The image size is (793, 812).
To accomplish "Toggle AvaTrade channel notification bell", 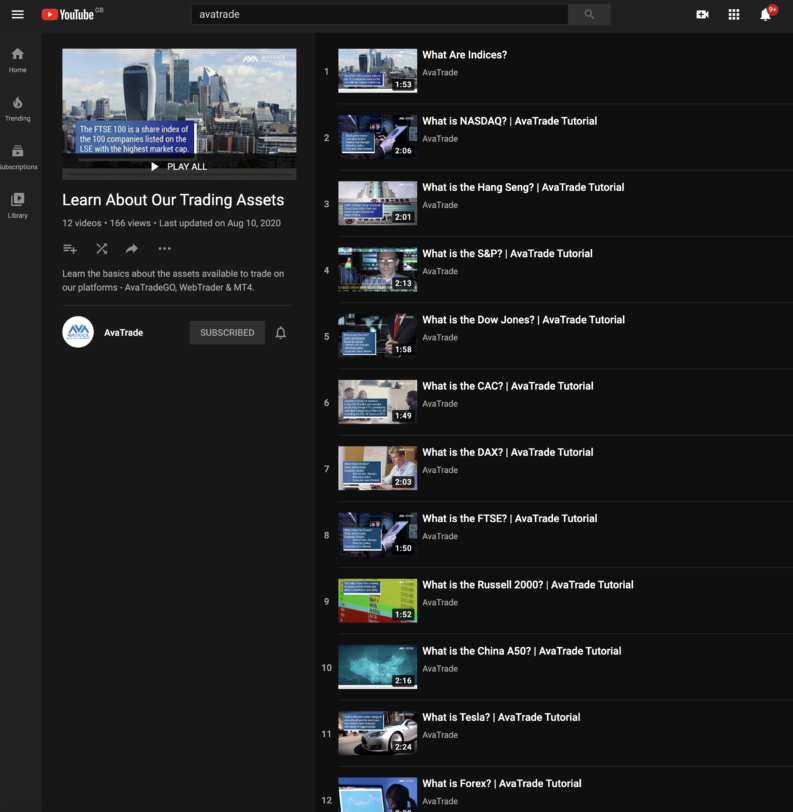I will (281, 332).
